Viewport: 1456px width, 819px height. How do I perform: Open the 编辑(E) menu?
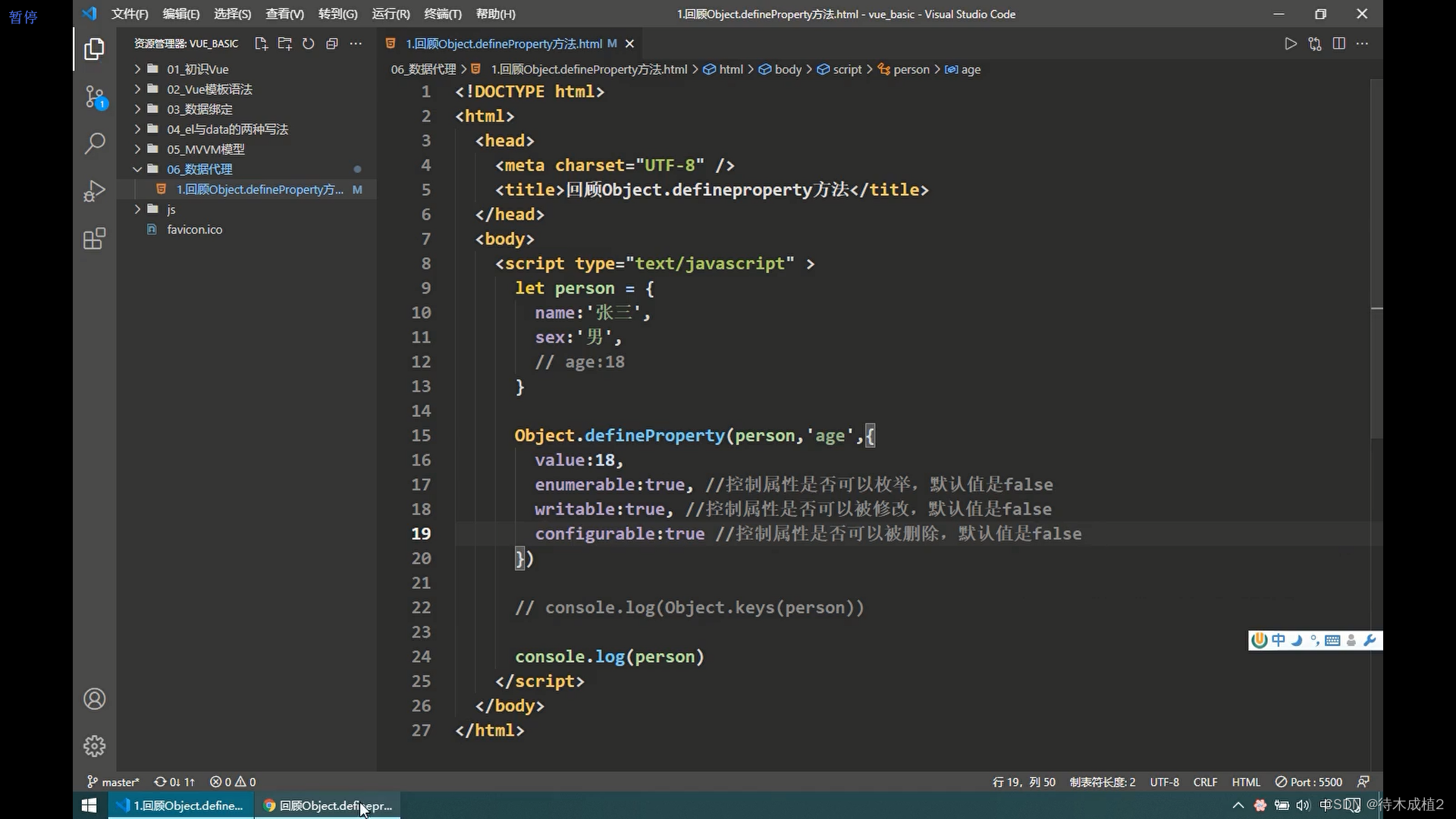(x=181, y=14)
